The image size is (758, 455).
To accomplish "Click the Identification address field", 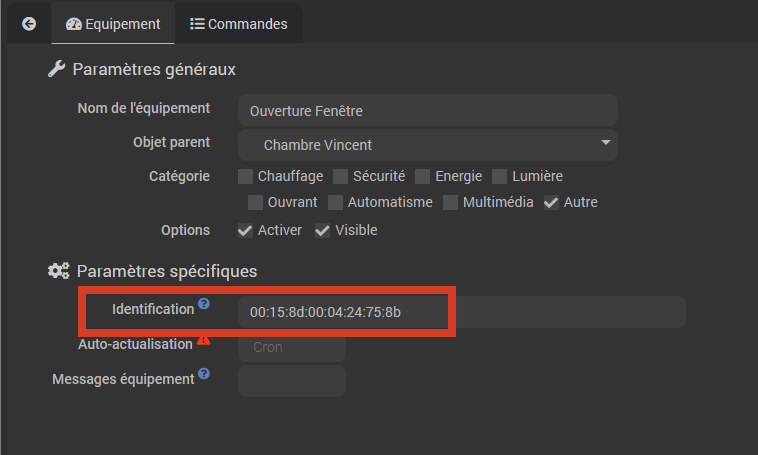I will (x=460, y=312).
